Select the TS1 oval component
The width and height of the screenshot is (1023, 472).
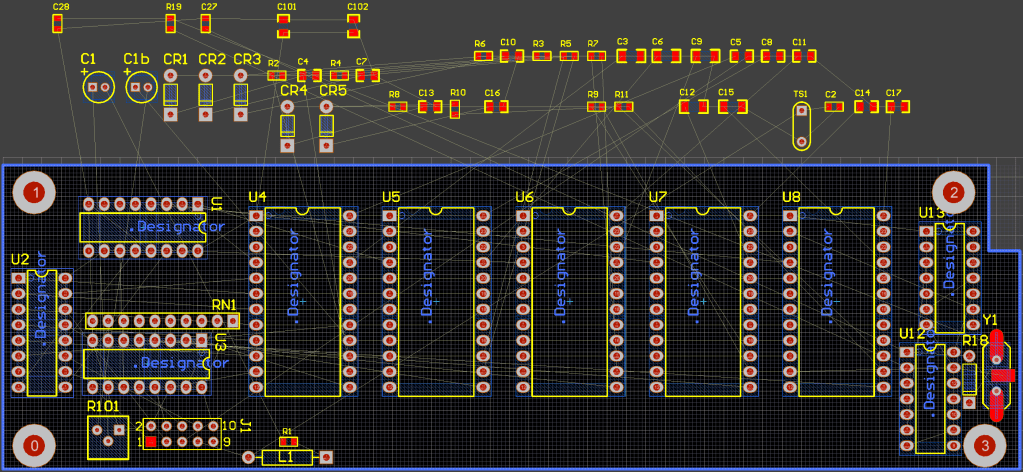[x=801, y=126]
